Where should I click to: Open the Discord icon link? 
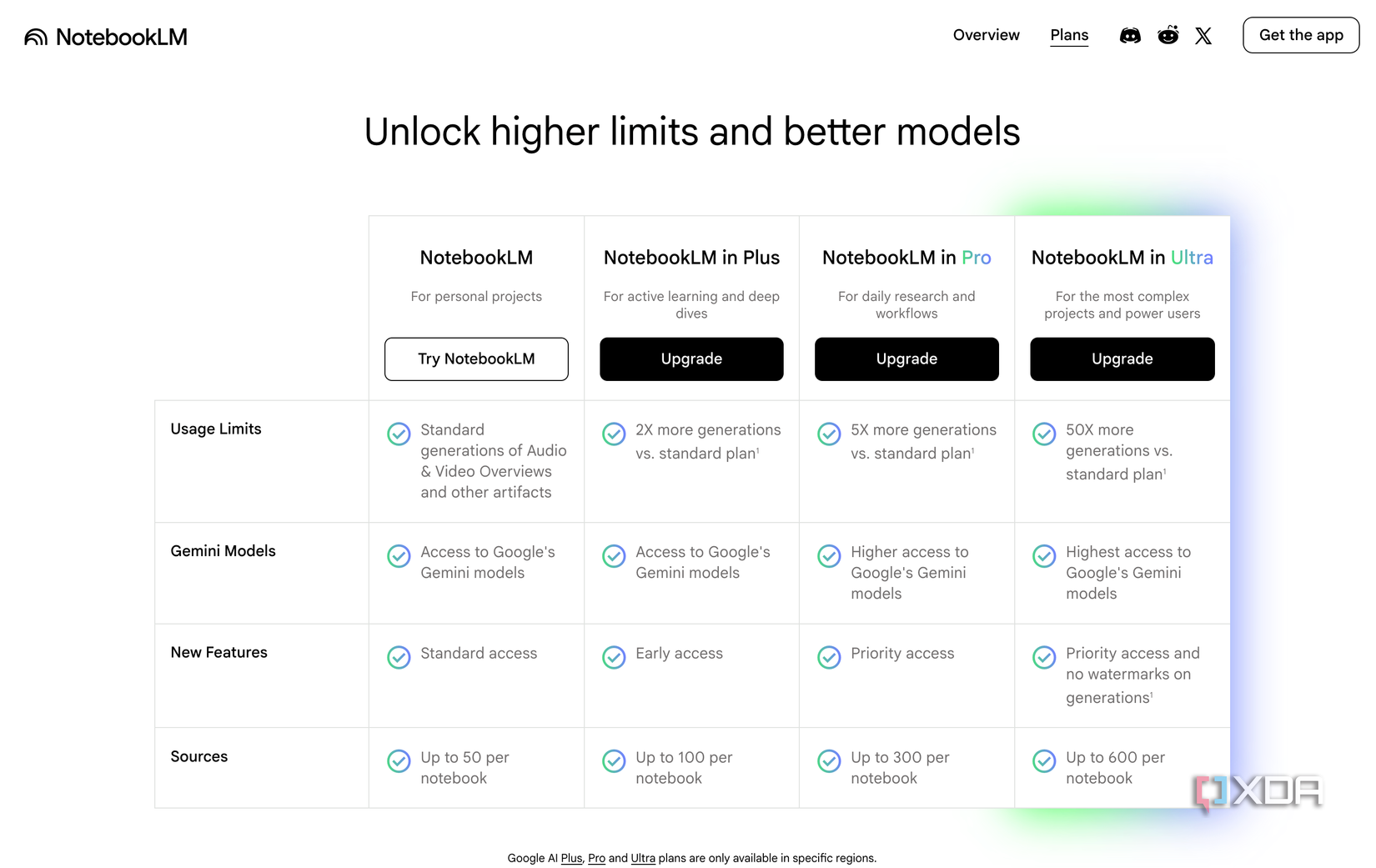(x=1130, y=36)
